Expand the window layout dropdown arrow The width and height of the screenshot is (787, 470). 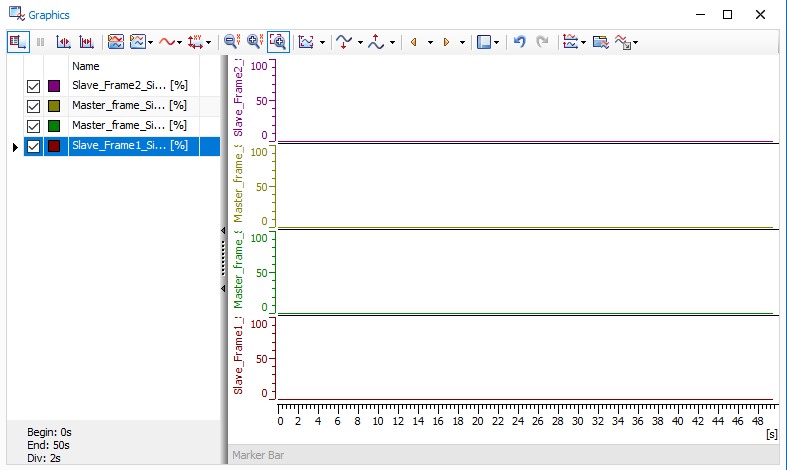coord(497,43)
